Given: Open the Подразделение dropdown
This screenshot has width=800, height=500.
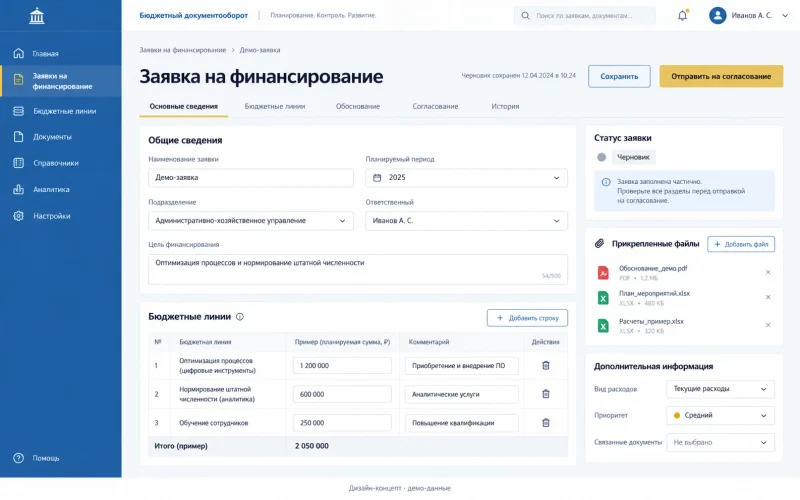Looking at the screenshot, I should point(251,220).
